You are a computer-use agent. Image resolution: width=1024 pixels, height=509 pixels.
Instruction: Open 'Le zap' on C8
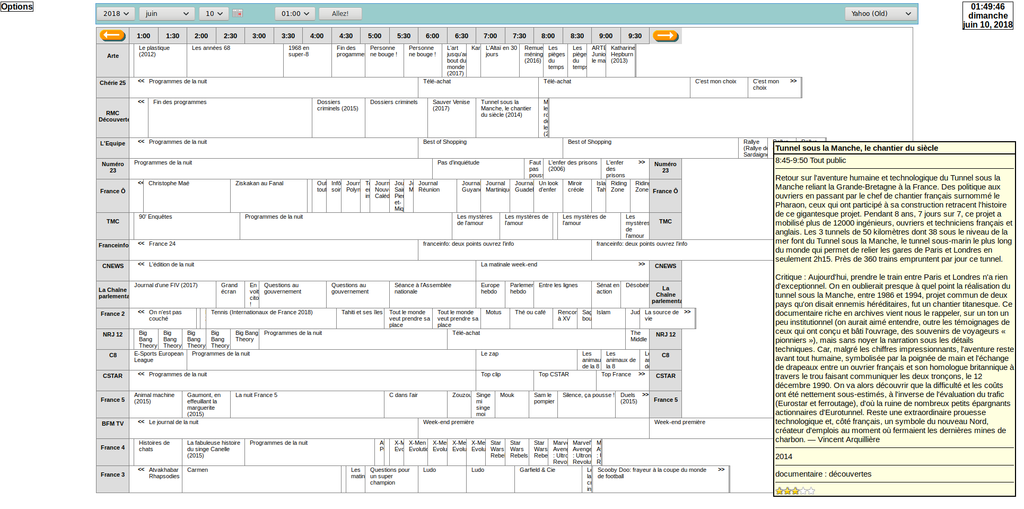pos(526,359)
